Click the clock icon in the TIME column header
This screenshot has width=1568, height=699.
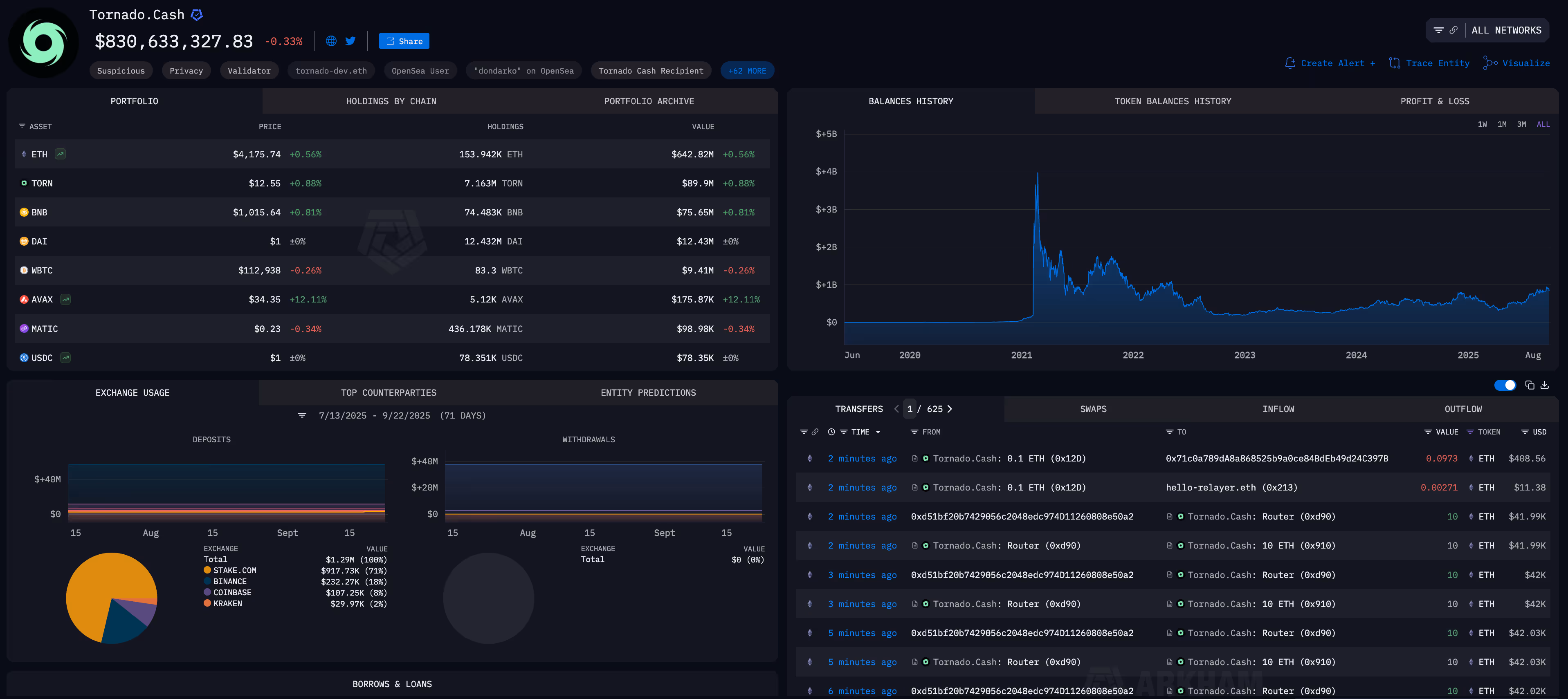(831, 432)
